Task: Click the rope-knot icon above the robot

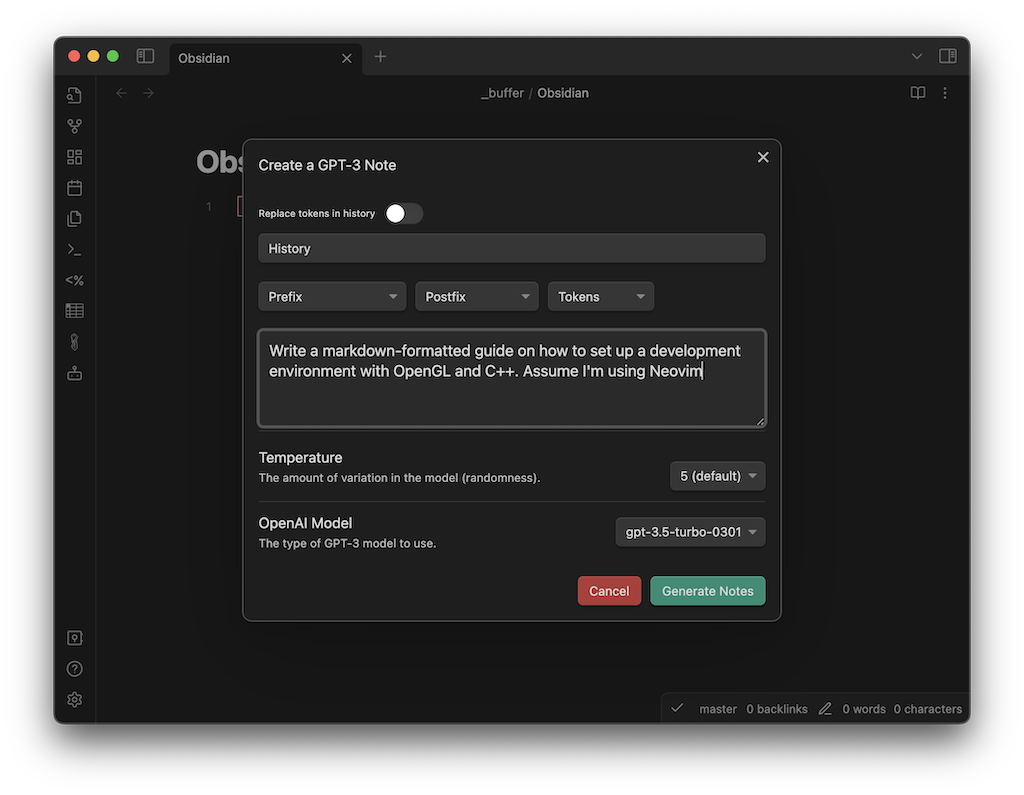Action: [74, 342]
